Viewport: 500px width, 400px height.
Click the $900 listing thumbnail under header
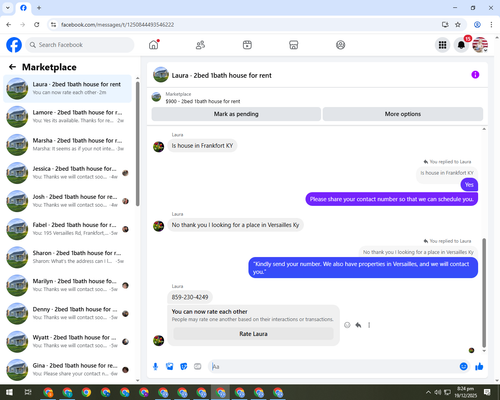[x=156, y=97]
